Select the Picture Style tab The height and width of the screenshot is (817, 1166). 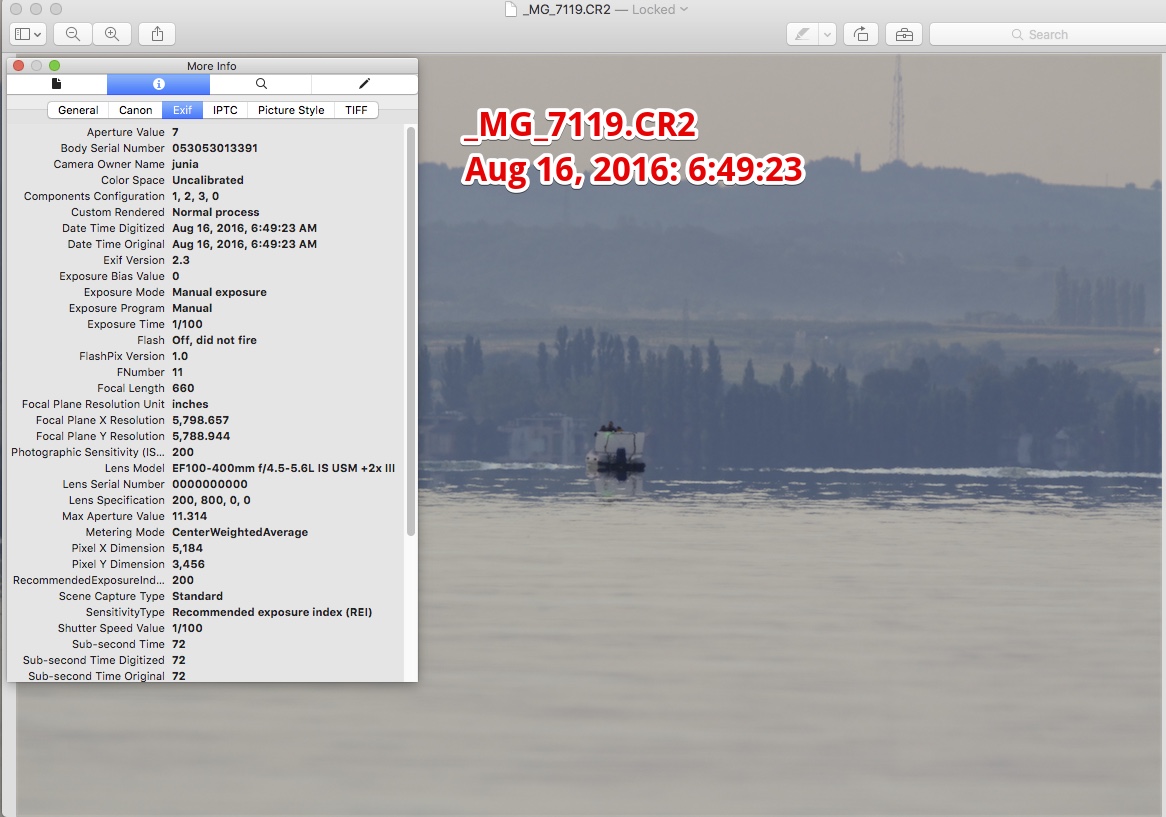pyautogui.click(x=291, y=110)
